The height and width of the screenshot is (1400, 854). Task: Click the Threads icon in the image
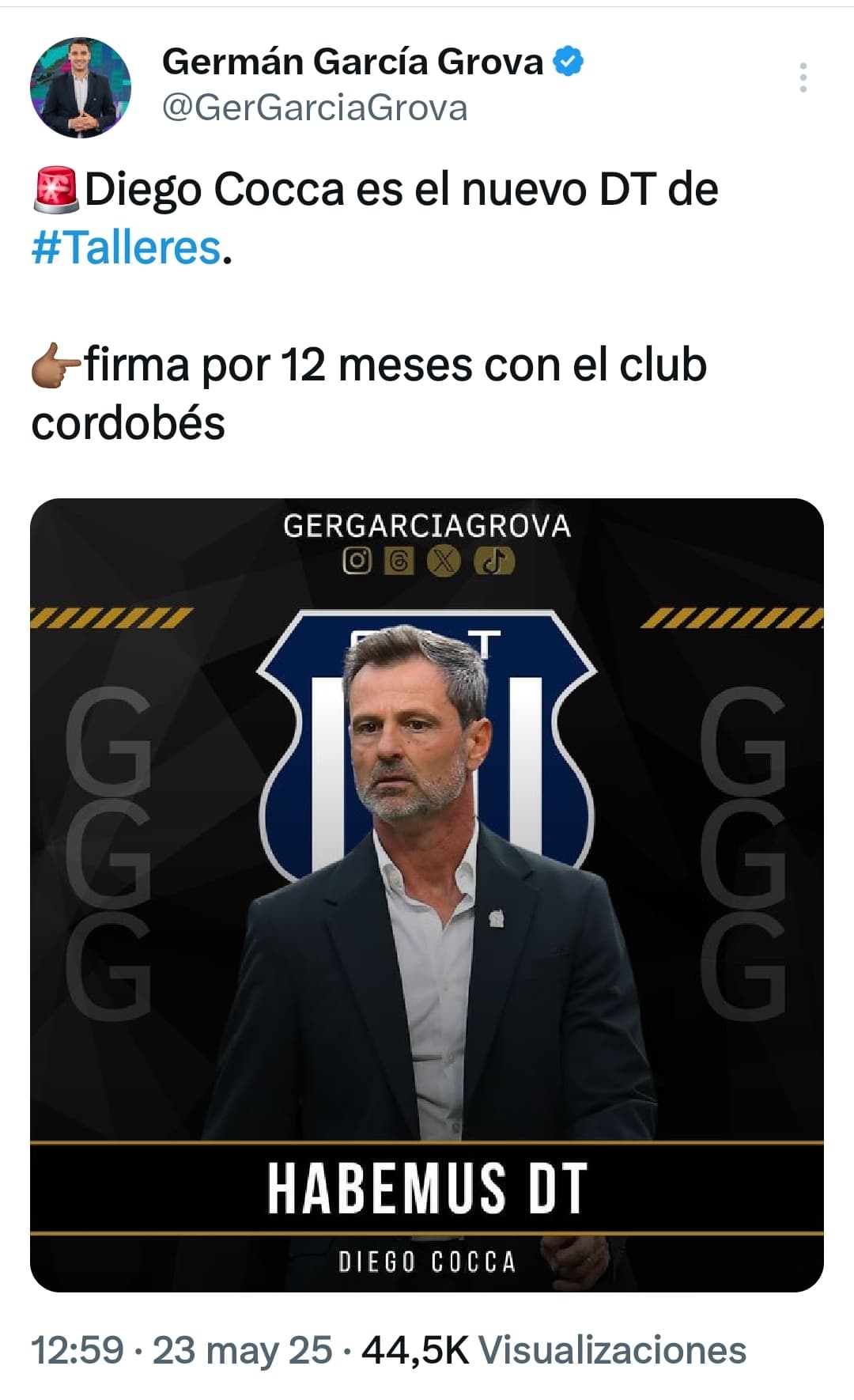(x=399, y=561)
